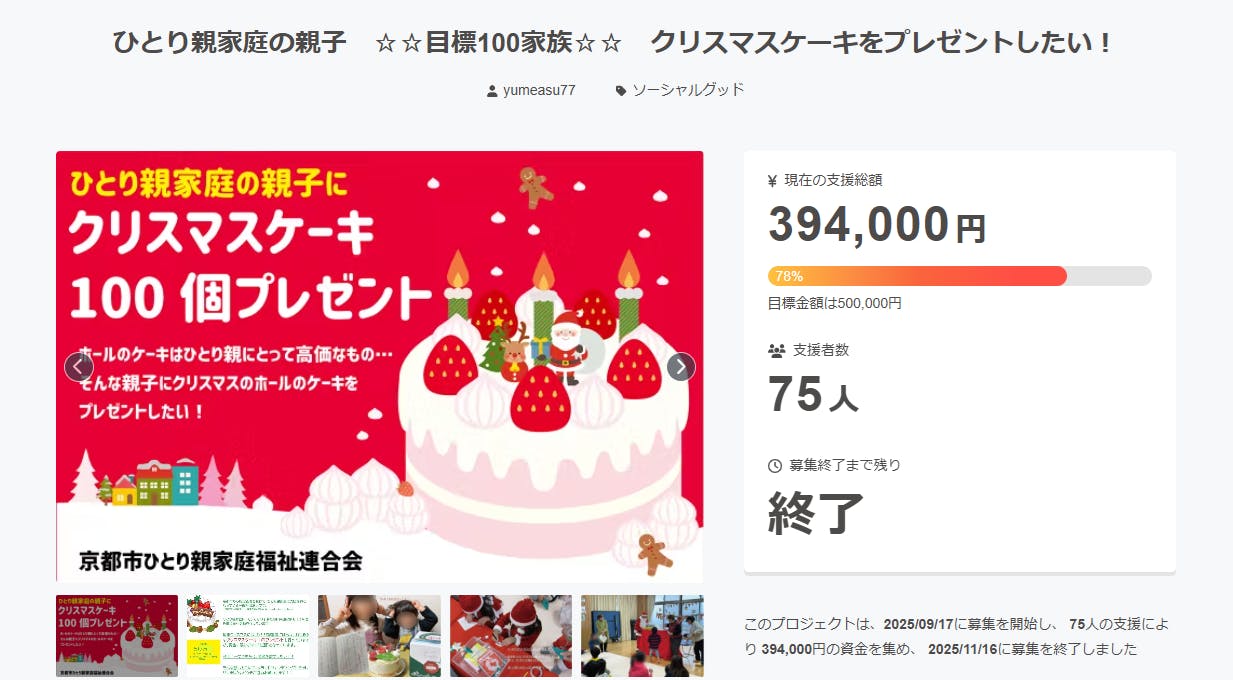The width and height of the screenshot is (1233, 680).
Task: Open the ソーシャルグッド category link
Action: point(688,90)
